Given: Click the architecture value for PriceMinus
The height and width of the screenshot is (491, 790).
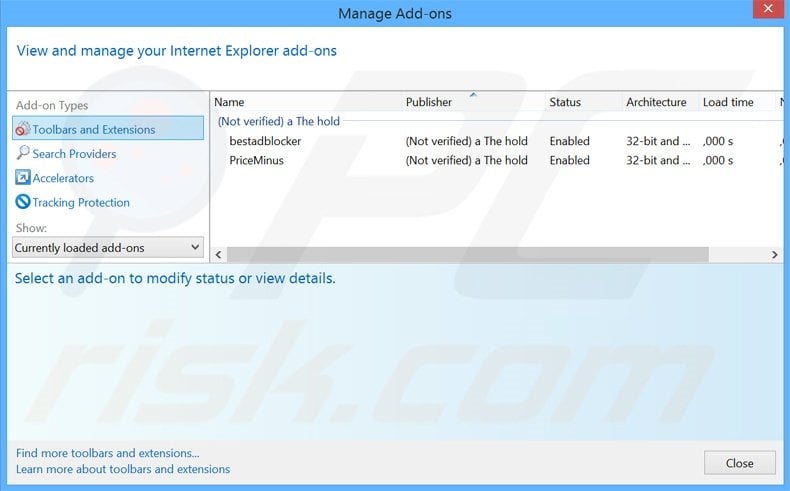Looking at the screenshot, I should (658, 160).
